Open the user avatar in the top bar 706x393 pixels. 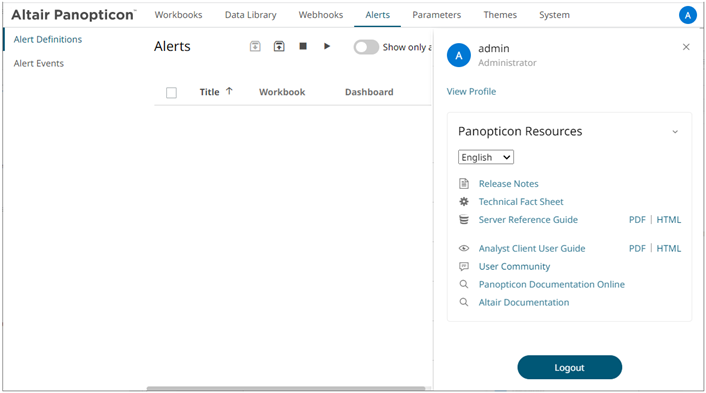688,15
